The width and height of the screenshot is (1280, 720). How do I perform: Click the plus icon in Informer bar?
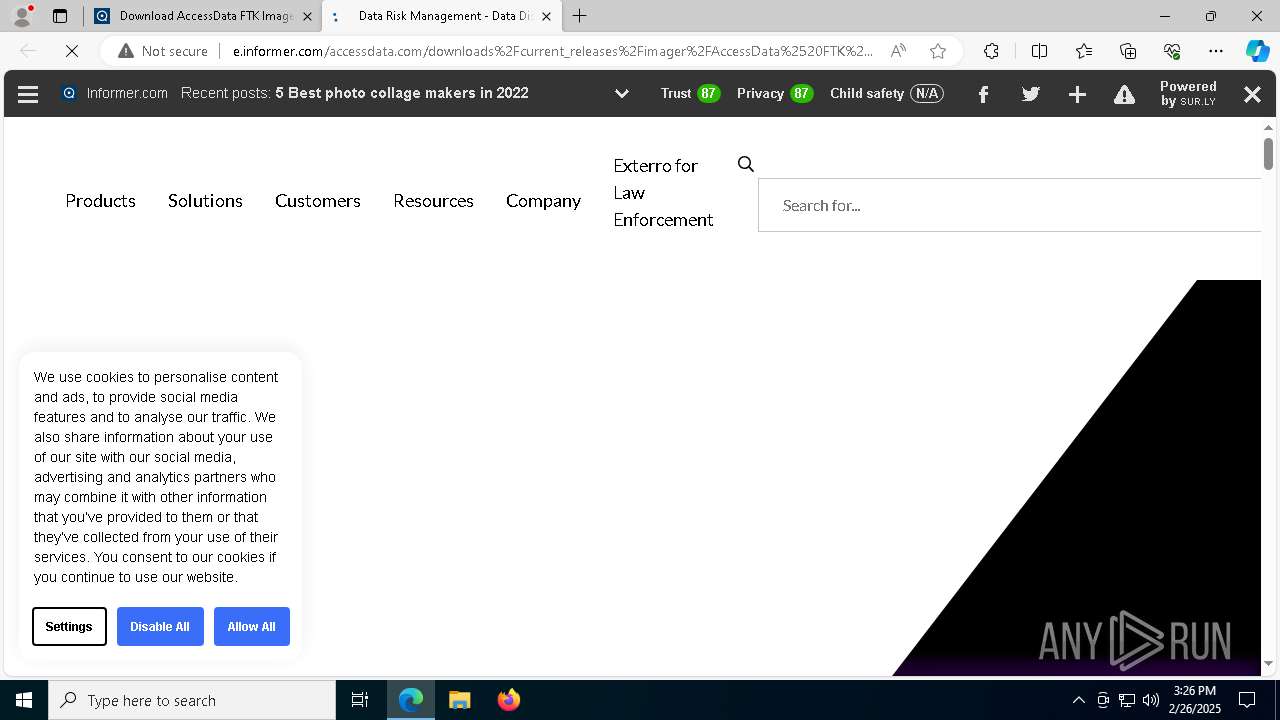click(x=1077, y=94)
